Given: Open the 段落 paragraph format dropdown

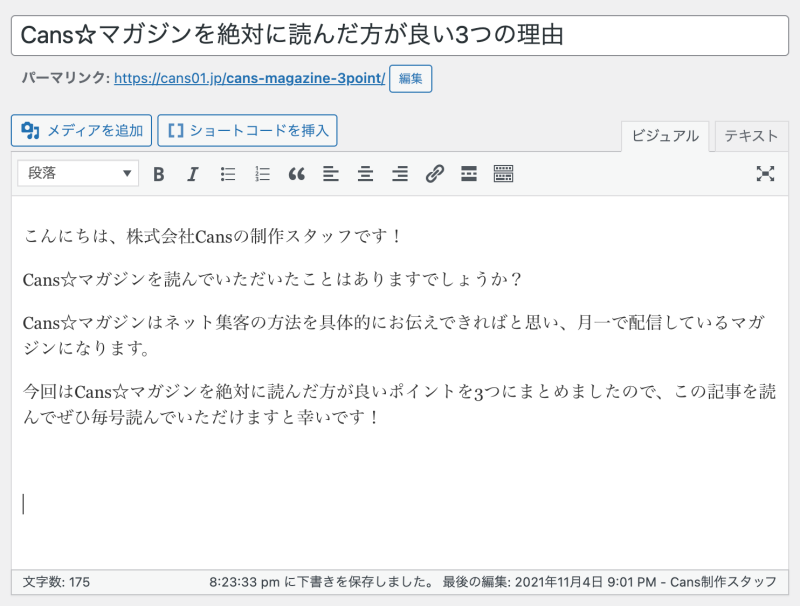Looking at the screenshot, I should tap(78, 174).
